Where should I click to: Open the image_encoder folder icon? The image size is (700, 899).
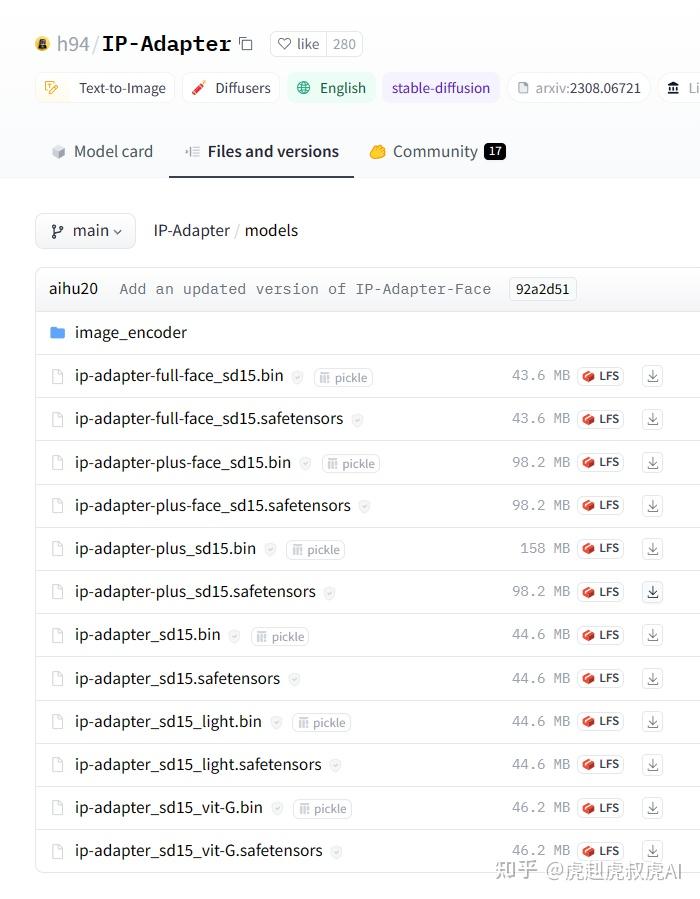[x=58, y=333]
